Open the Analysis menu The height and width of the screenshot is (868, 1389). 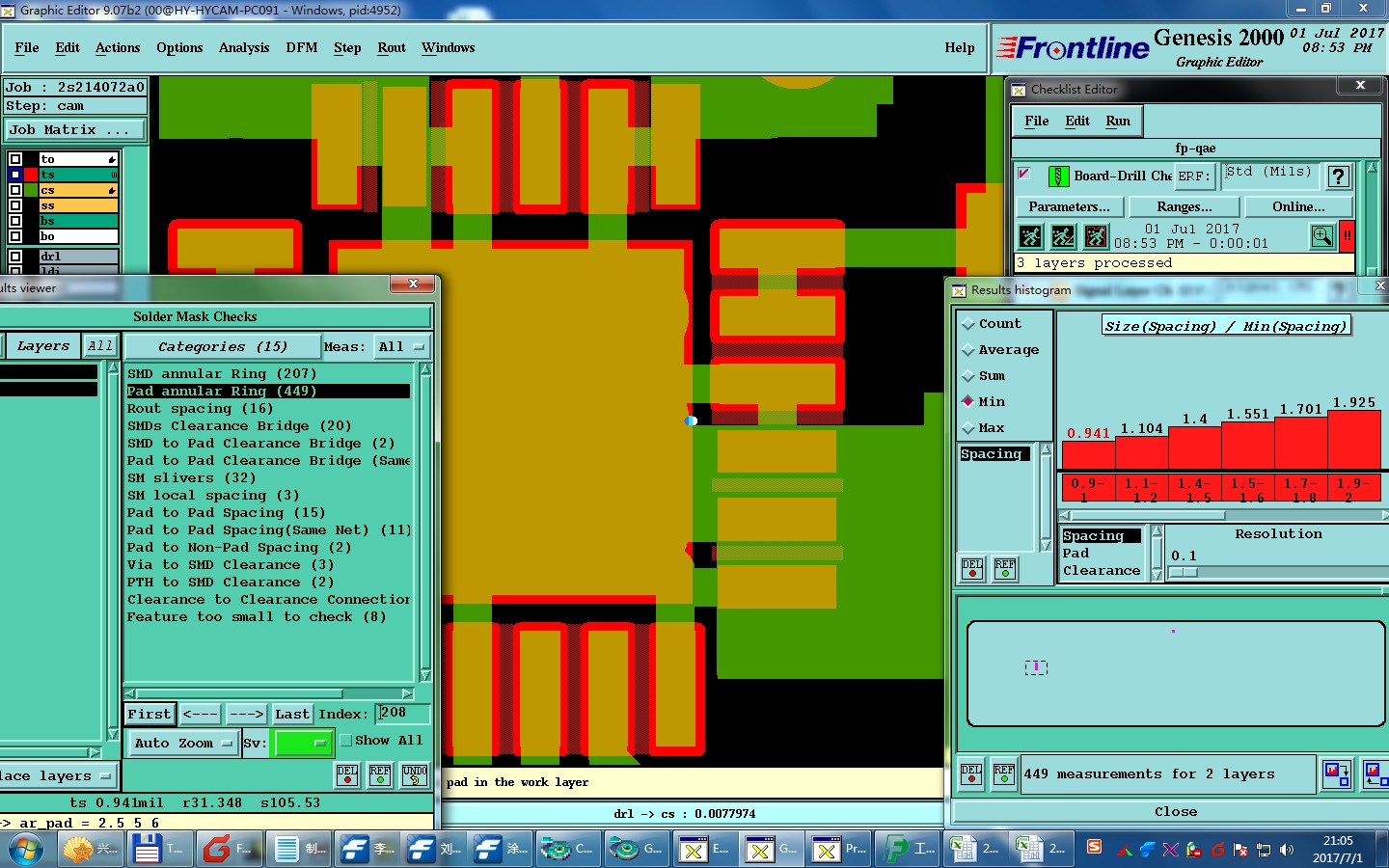(x=244, y=47)
